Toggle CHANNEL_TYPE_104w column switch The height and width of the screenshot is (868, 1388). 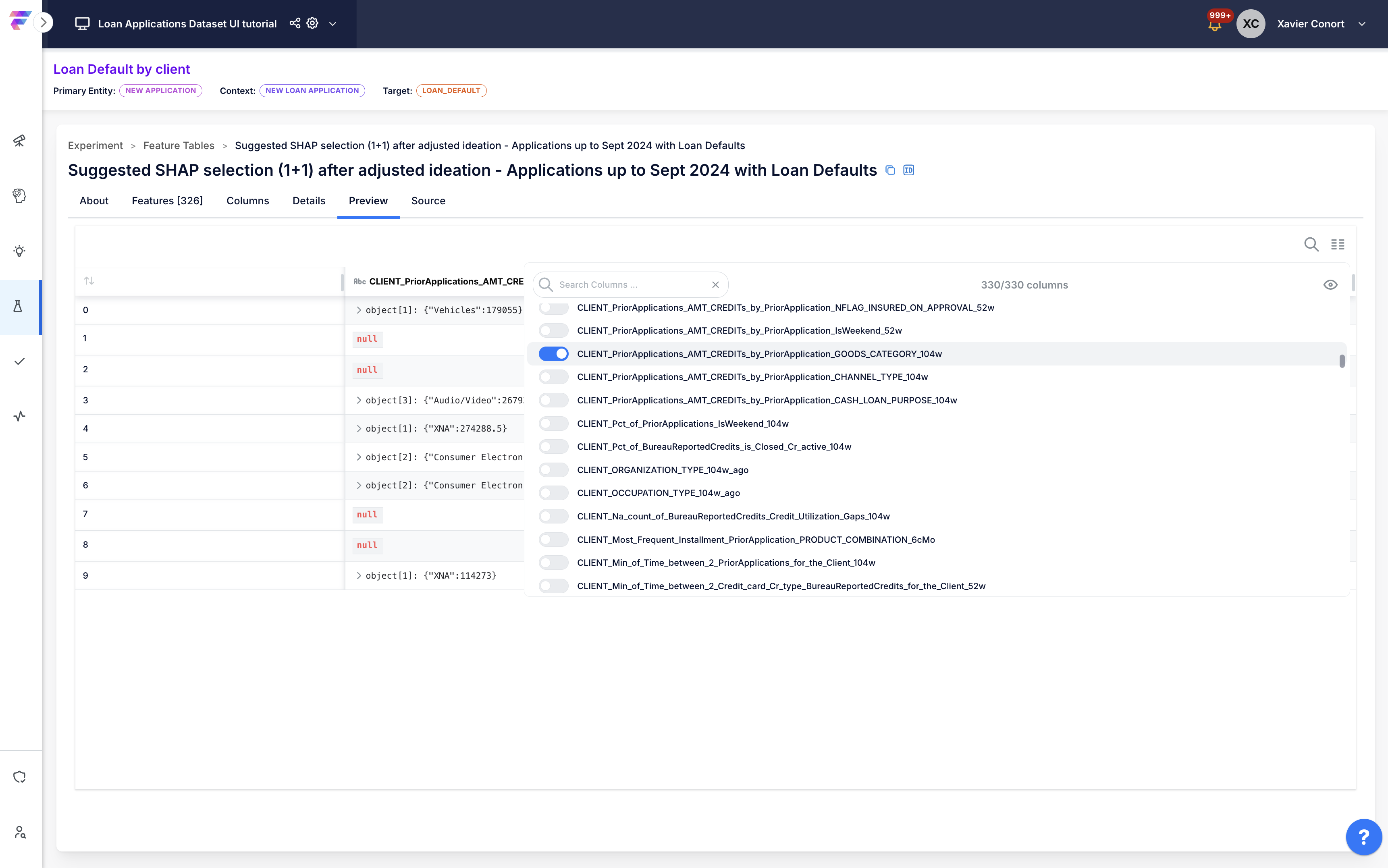(x=553, y=377)
